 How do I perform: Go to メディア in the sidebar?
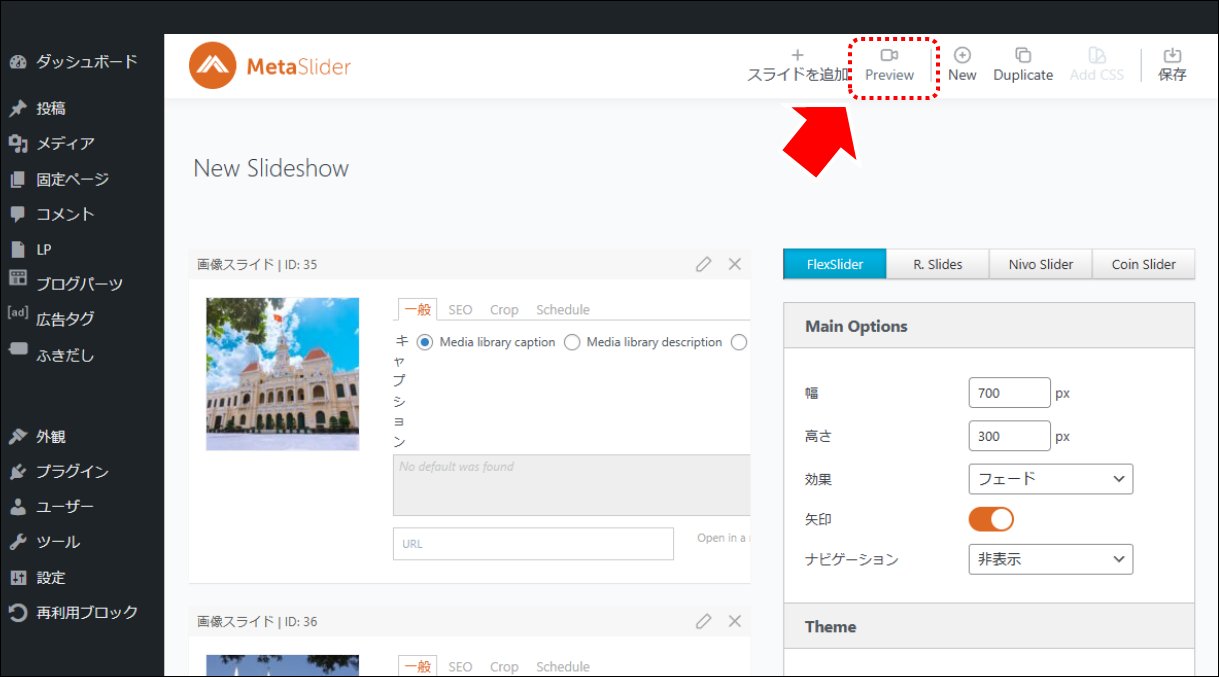tap(65, 144)
